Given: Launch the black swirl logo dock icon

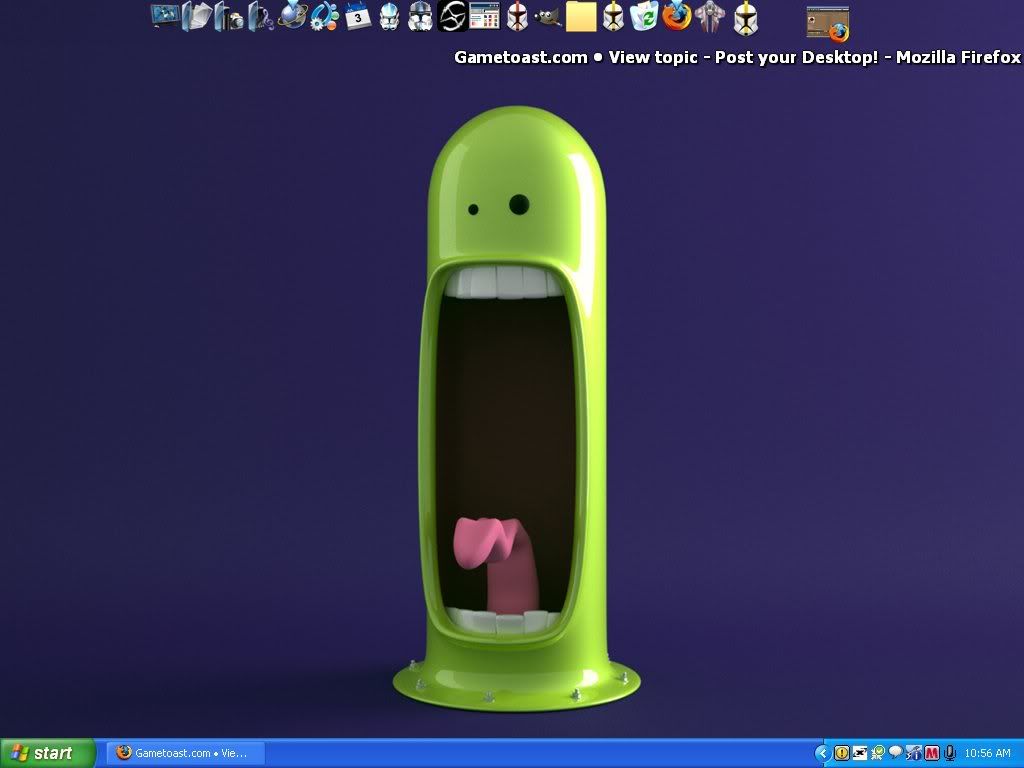Looking at the screenshot, I should pyautogui.click(x=452, y=16).
